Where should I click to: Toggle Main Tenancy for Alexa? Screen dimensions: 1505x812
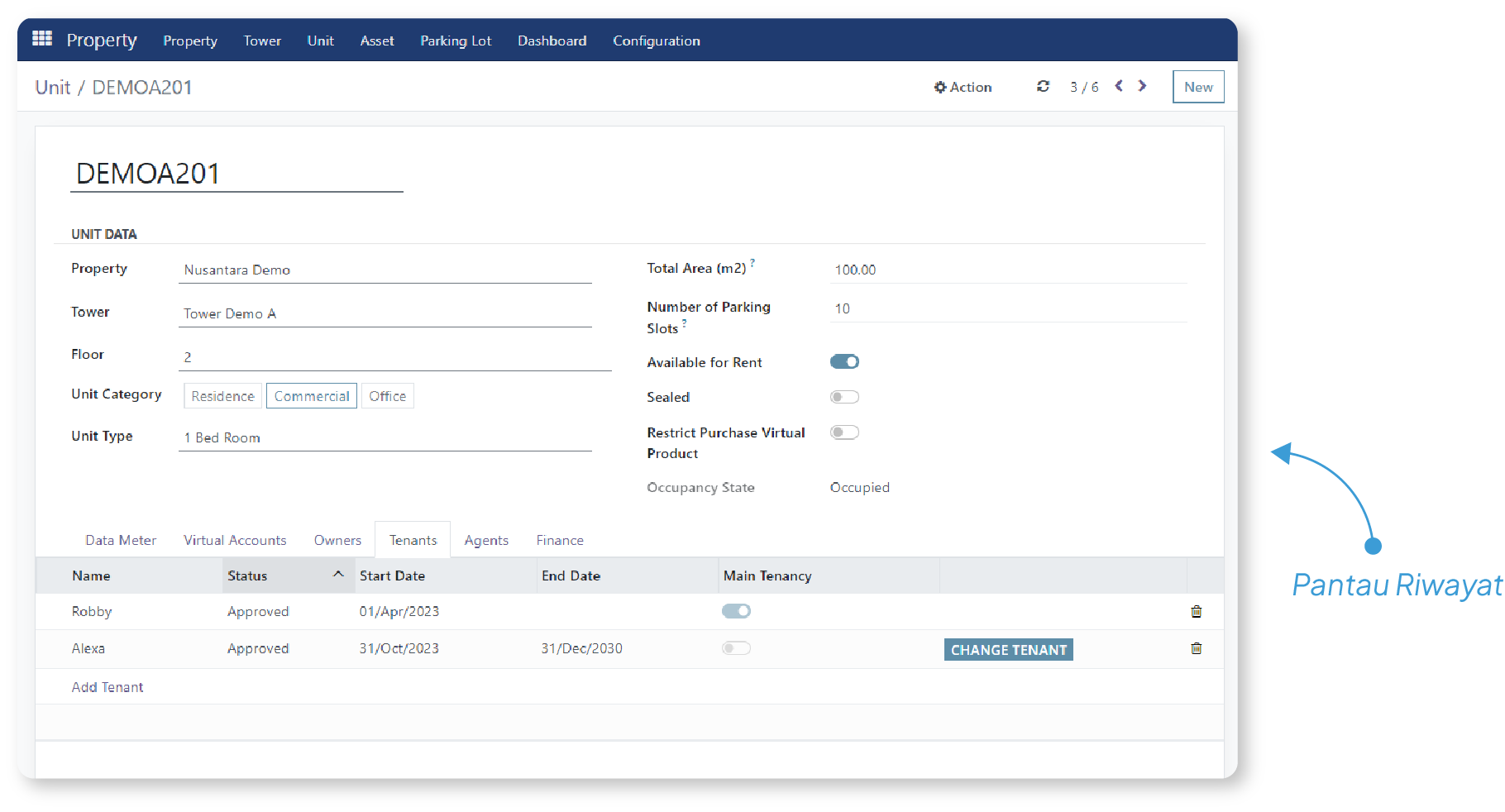click(736, 648)
